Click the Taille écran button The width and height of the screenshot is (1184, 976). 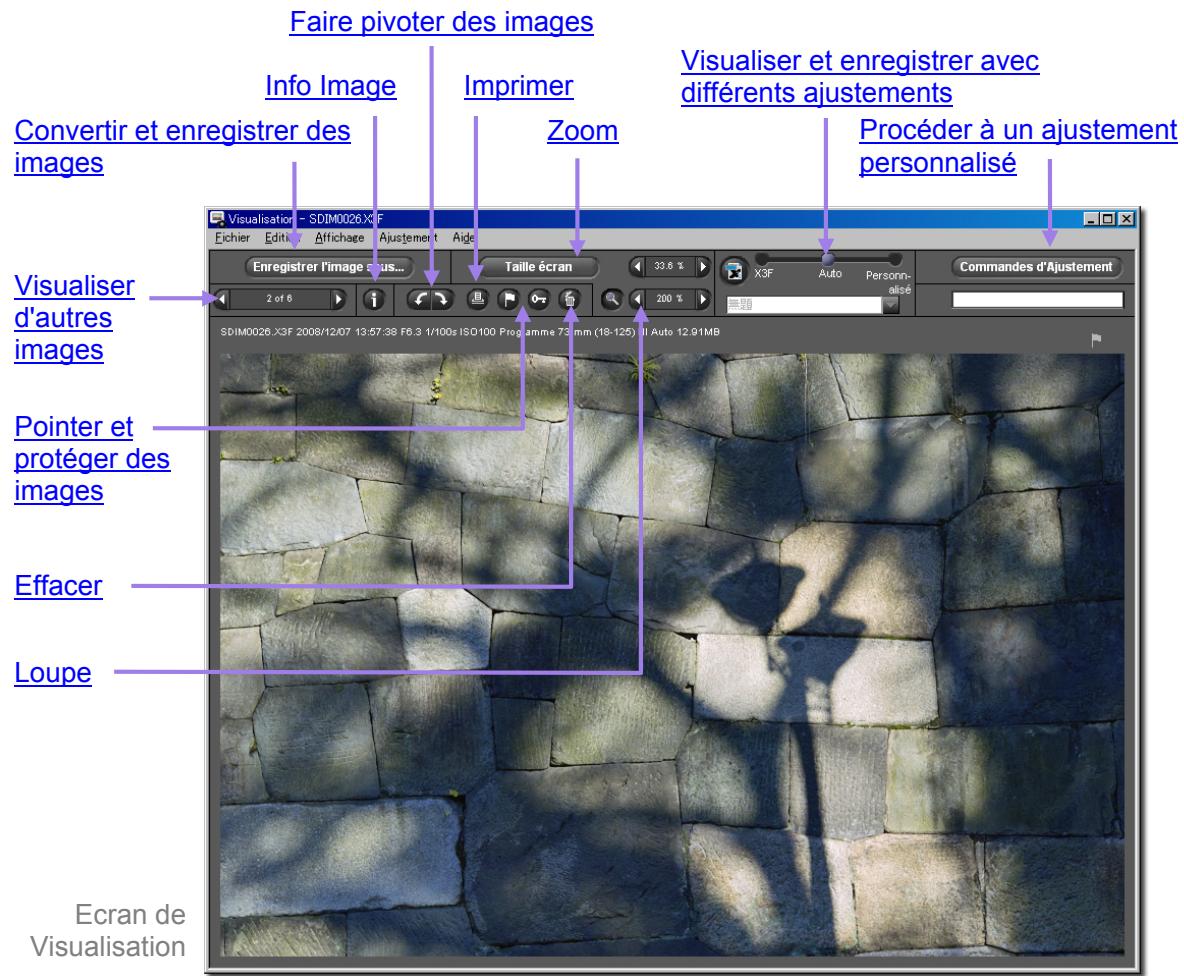(x=538, y=266)
